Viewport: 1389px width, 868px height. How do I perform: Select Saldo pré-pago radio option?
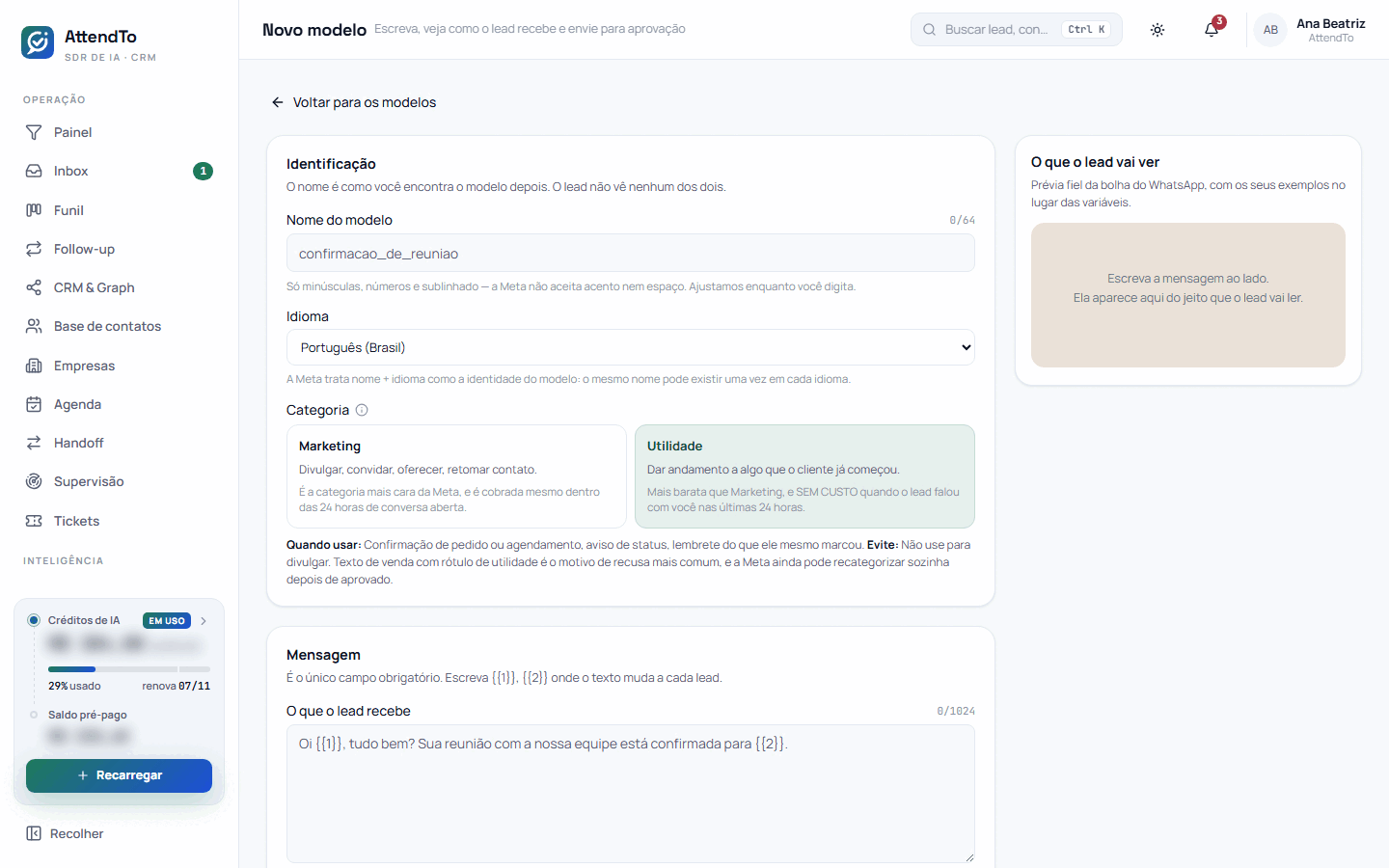34,715
